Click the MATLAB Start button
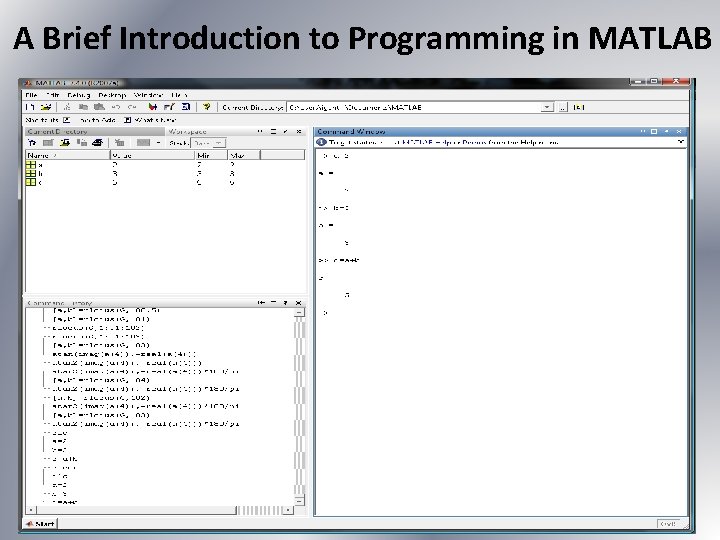 pyautogui.click(x=40, y=524)
